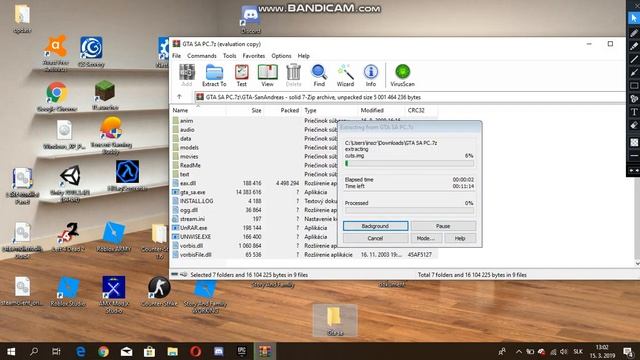Image resolution: width=640 pixels, height=360 pixels.
Task: Run VirusScan from the WinRAR toolbar
Action: [402, 75]
